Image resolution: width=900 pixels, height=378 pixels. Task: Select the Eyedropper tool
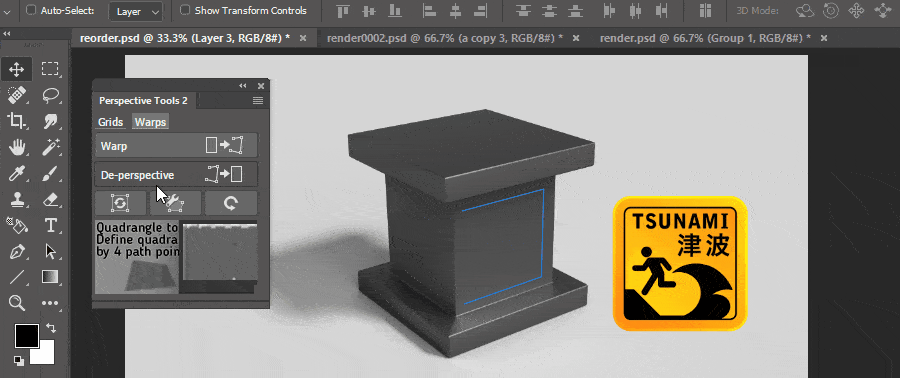point(17,173)
